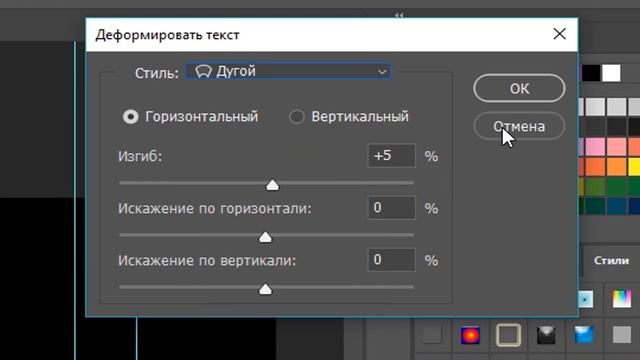
Task: Apply the red-yellow radial gradient style thumbnail
Action: 470,336
